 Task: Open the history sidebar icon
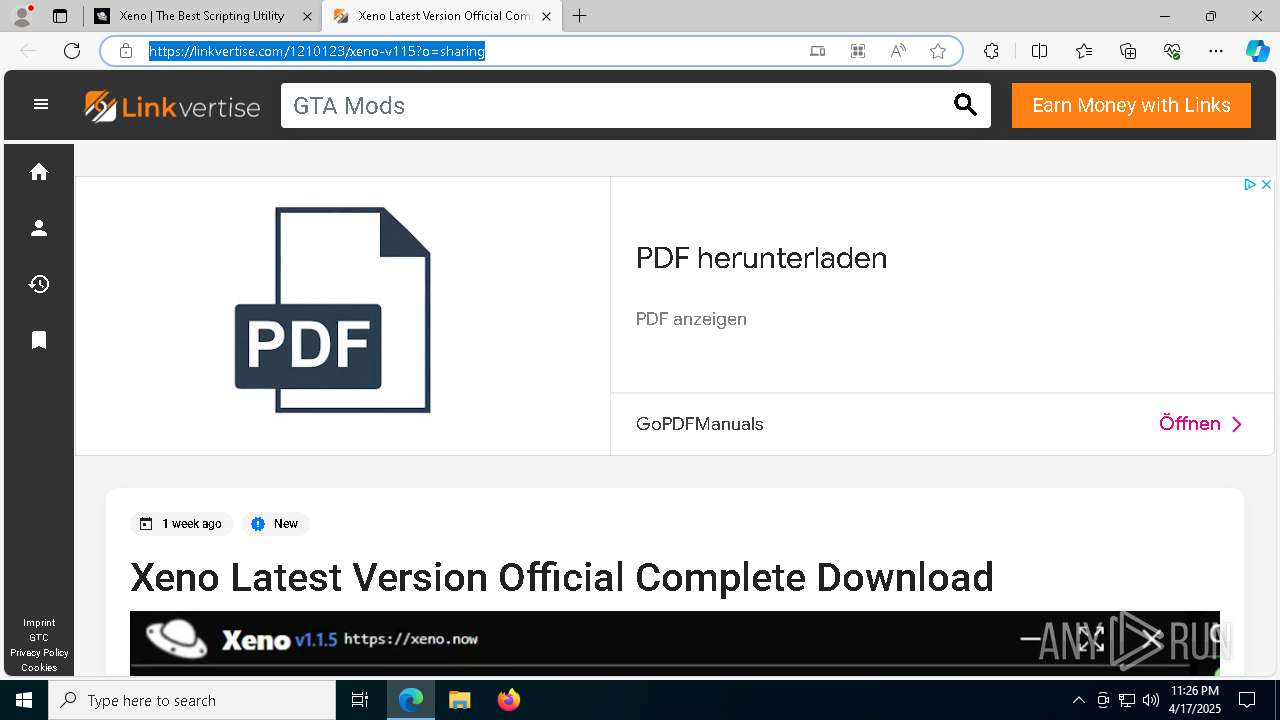[39, 284]
